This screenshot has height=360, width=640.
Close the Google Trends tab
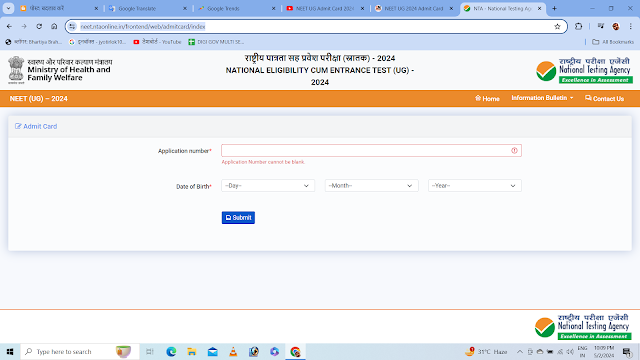(x=273, y=8)
